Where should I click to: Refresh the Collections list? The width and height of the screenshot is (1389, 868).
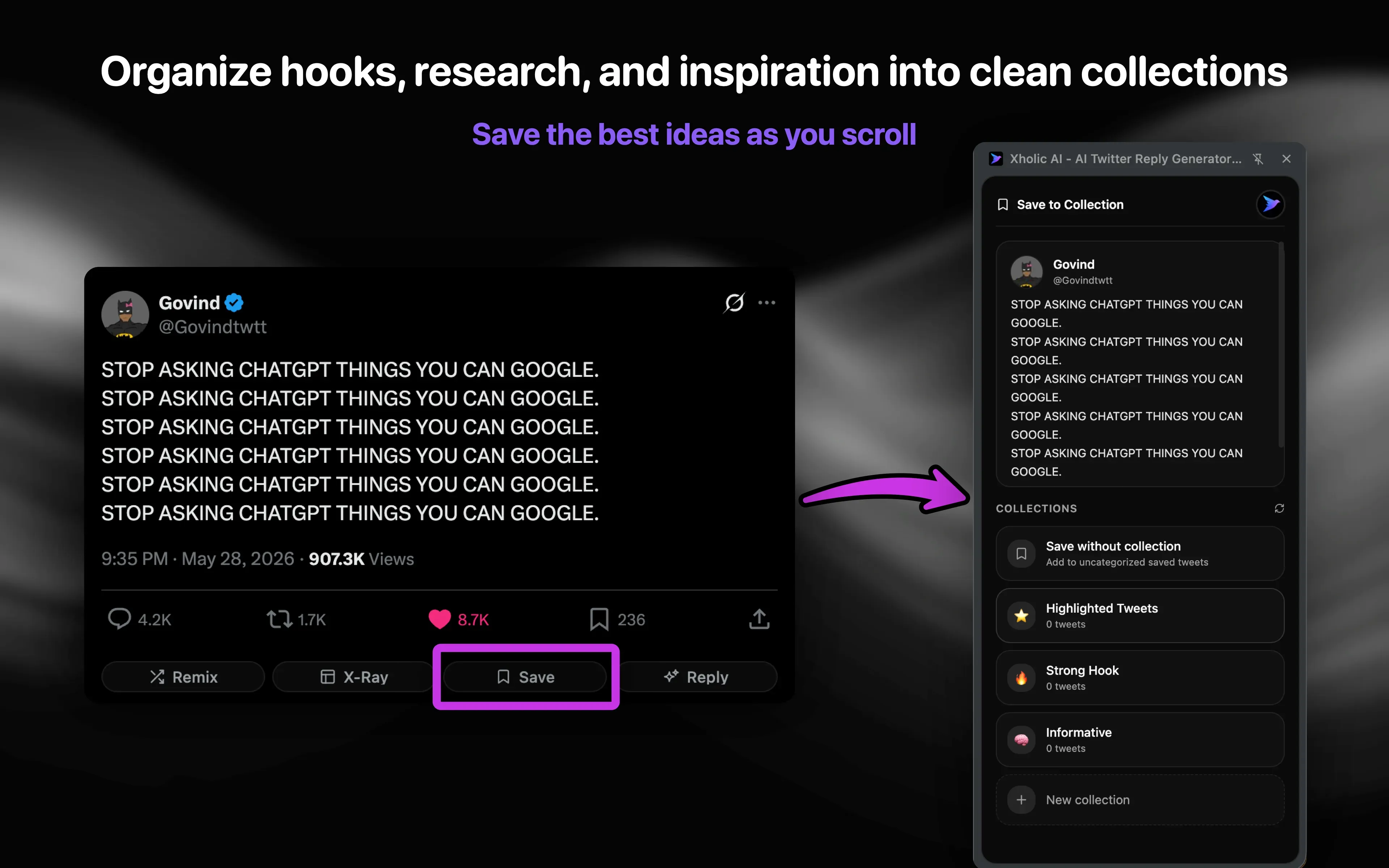1279,508
